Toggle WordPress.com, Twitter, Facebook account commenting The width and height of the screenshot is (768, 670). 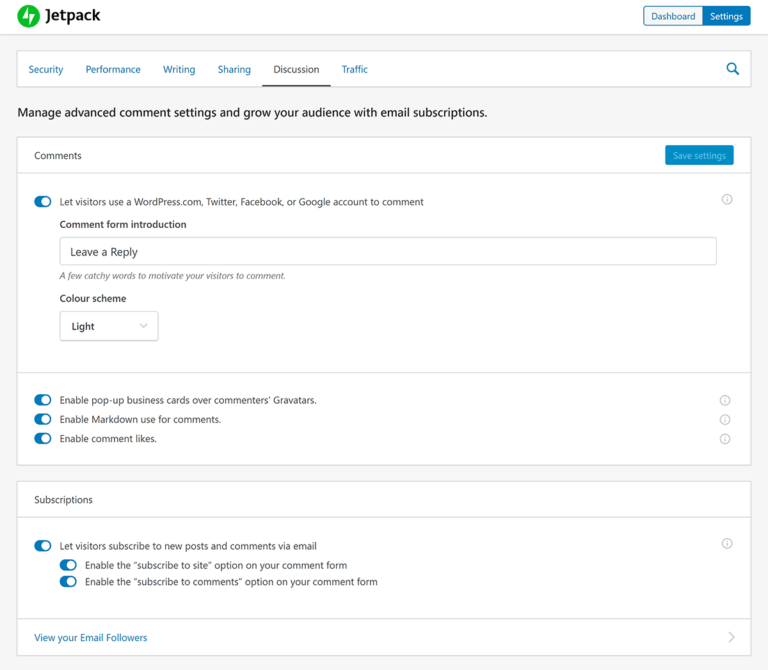point(43,201)
